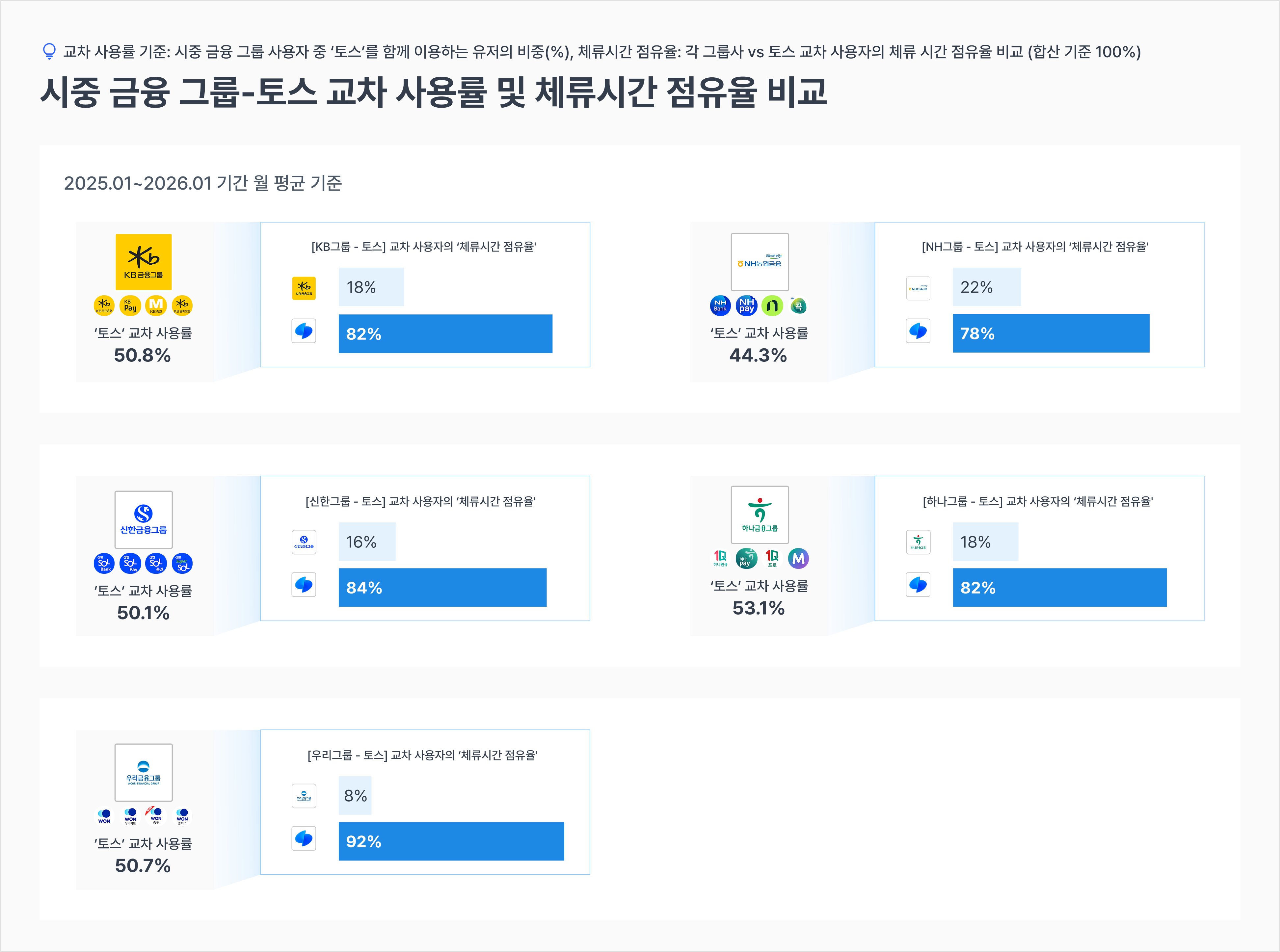
Task: Select the 하나 pay green app icon
Action: pos(746,558)
